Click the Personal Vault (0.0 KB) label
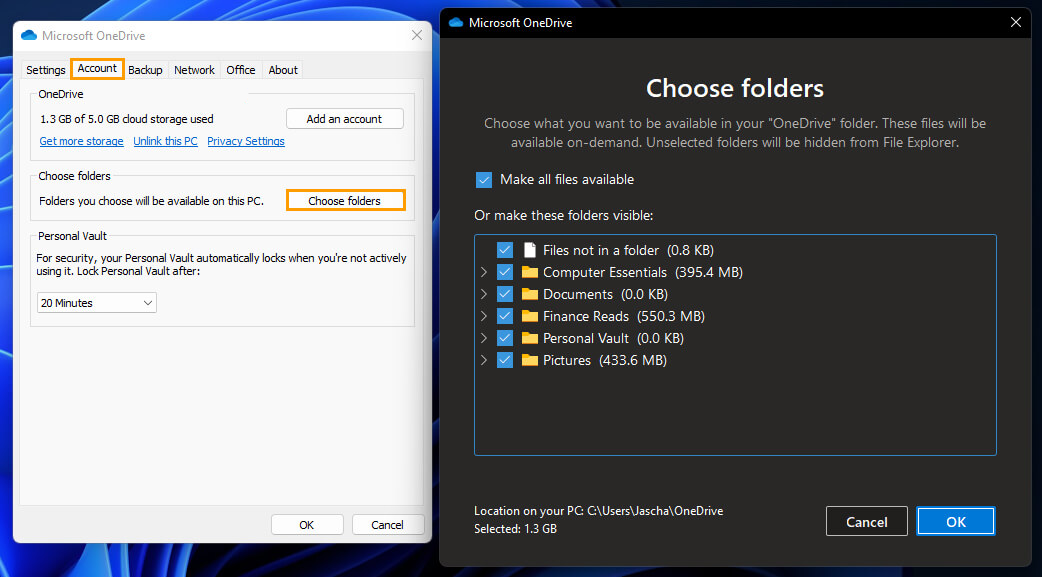Screen dimensions: 1042x577 pyautogui.click(x=613, y=338)
